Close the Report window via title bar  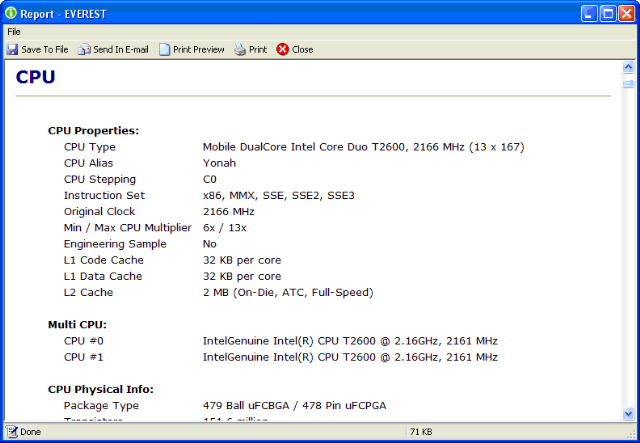(627, 13)
